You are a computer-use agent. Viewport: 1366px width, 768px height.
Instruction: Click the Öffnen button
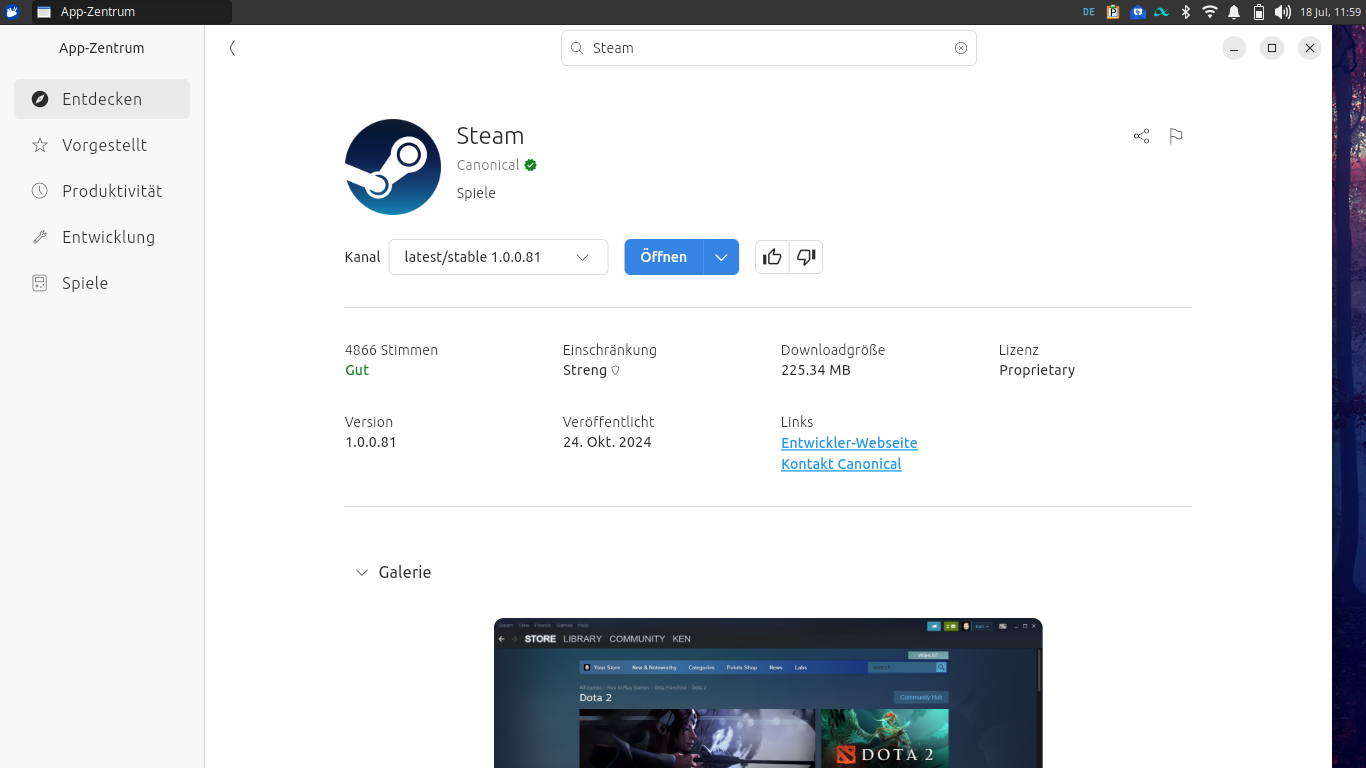pyautogui.click(x=664, y=257)
